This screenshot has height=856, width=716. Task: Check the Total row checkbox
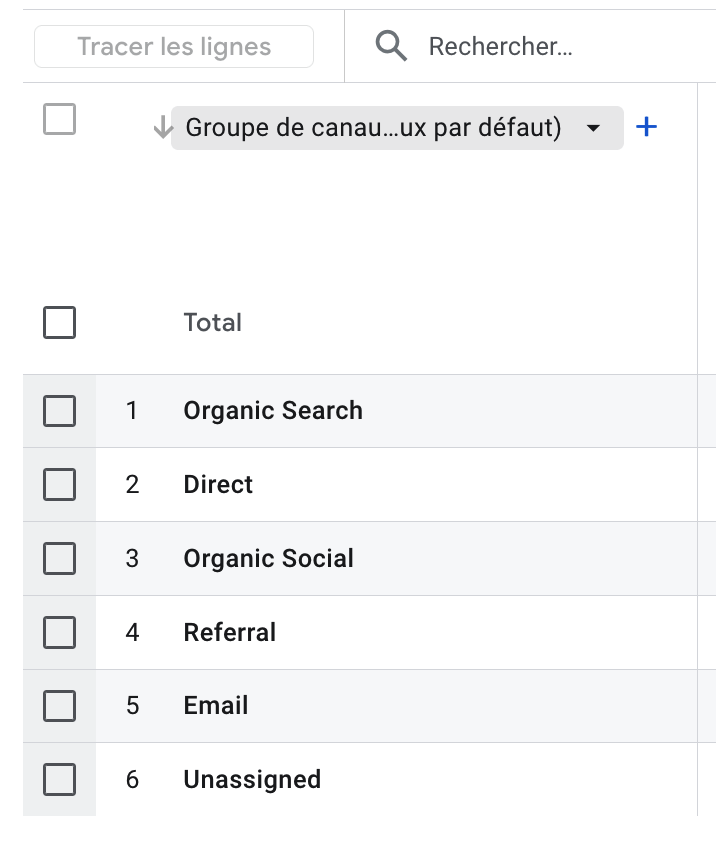click(58, 322)
